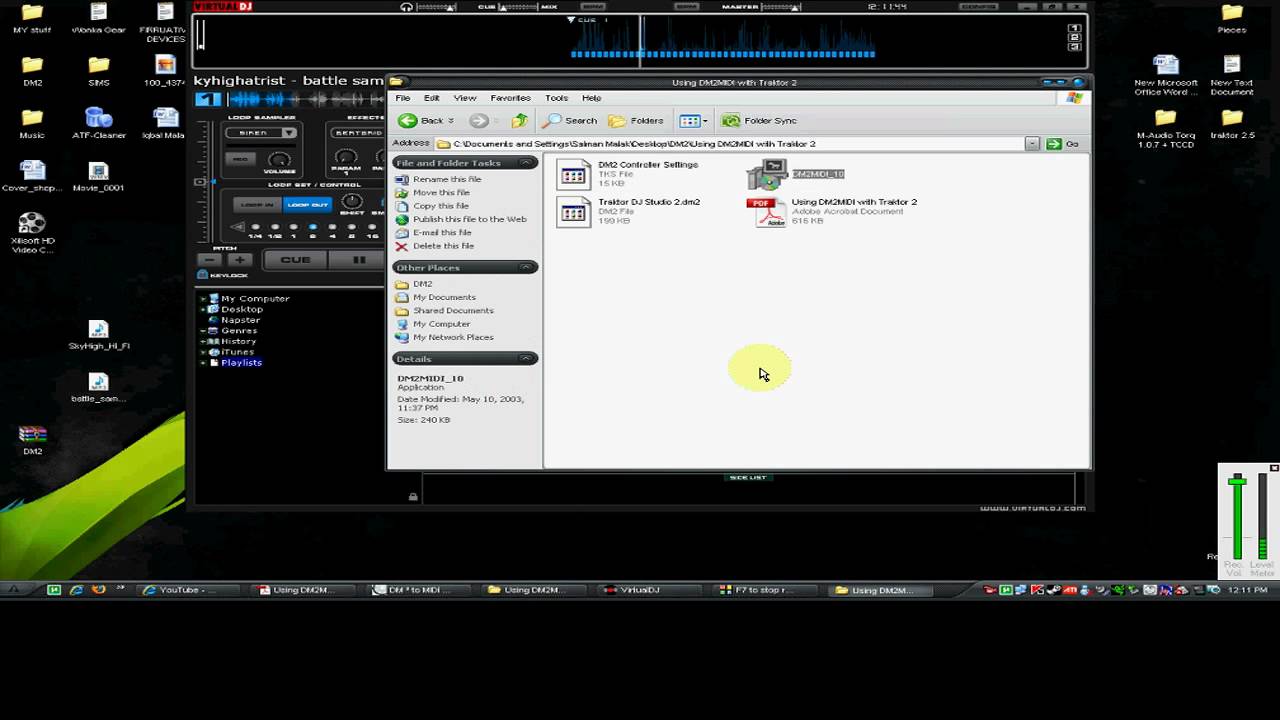Viewport: 1280px width, 720px height.
Task: Open the Search pane in Explorer
Action: point(570,121)
